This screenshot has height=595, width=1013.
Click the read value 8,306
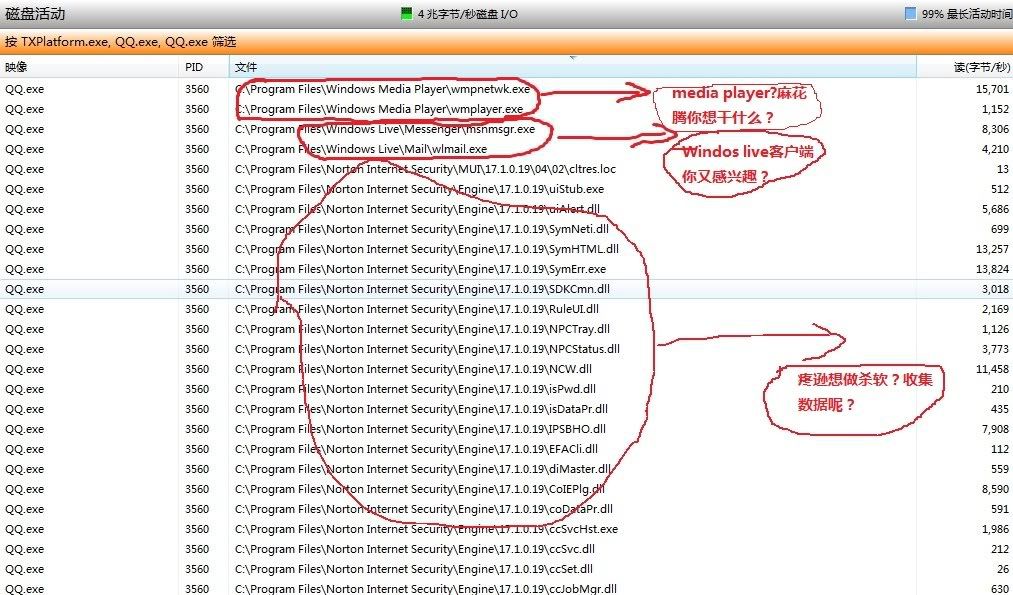tap(996, 129)
